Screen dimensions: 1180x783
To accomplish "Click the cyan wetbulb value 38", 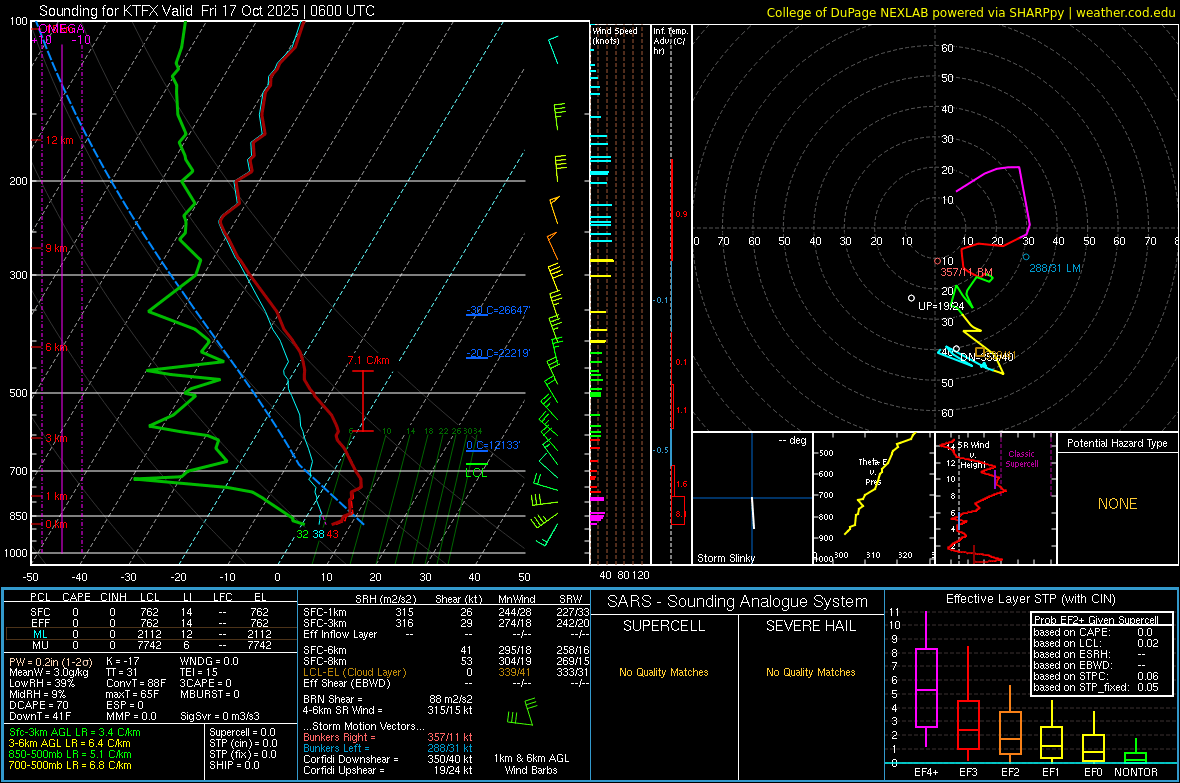I will click(318, 534).
